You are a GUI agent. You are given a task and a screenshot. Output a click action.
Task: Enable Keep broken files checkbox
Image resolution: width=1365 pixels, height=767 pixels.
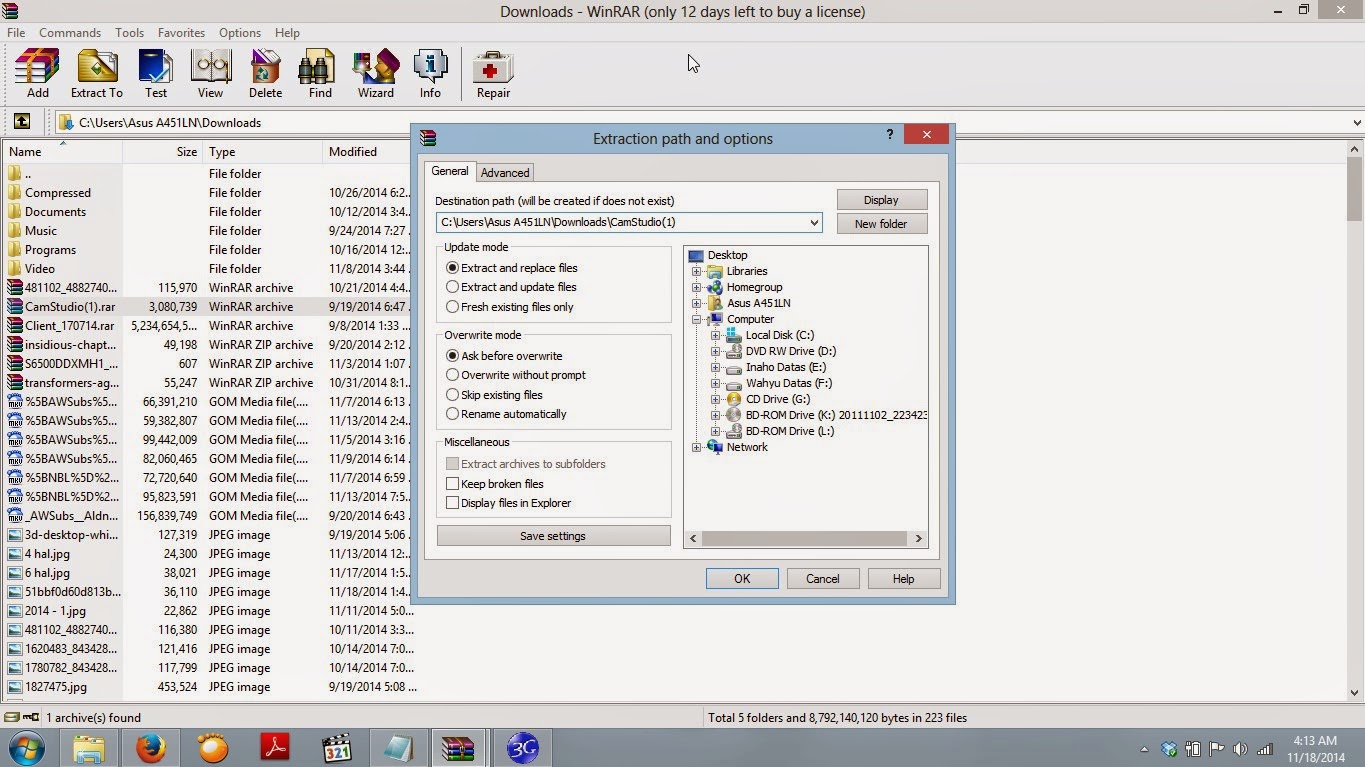453,484
